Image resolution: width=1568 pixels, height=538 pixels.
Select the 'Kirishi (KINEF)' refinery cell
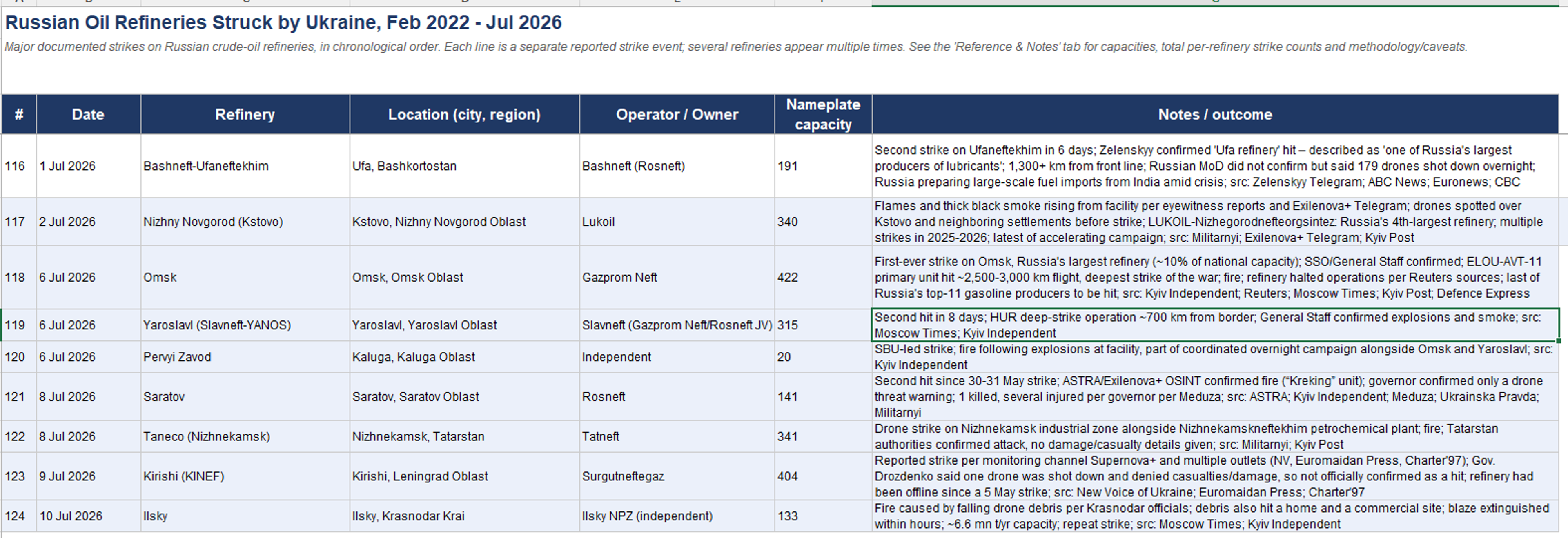245,476
